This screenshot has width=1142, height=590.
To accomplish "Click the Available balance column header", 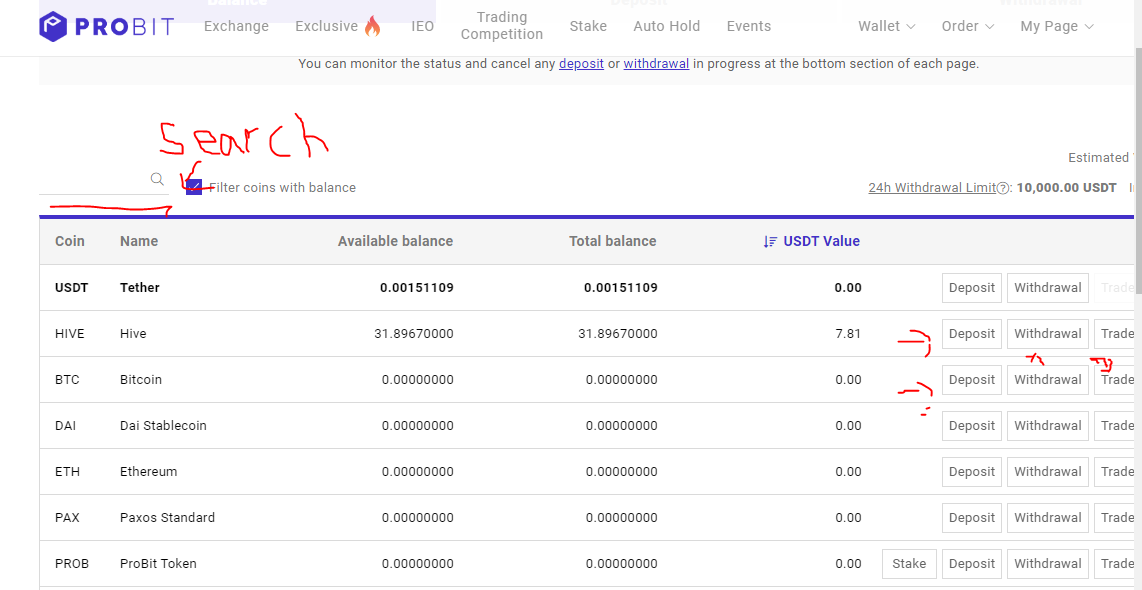I will [395, 241].
